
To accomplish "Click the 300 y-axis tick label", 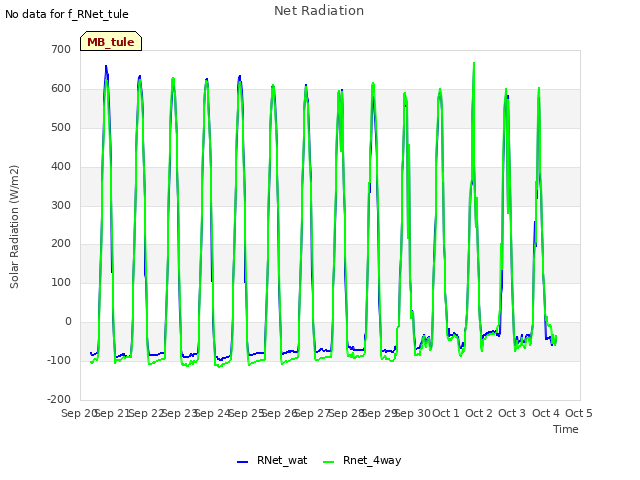I will tap(61, 205).
